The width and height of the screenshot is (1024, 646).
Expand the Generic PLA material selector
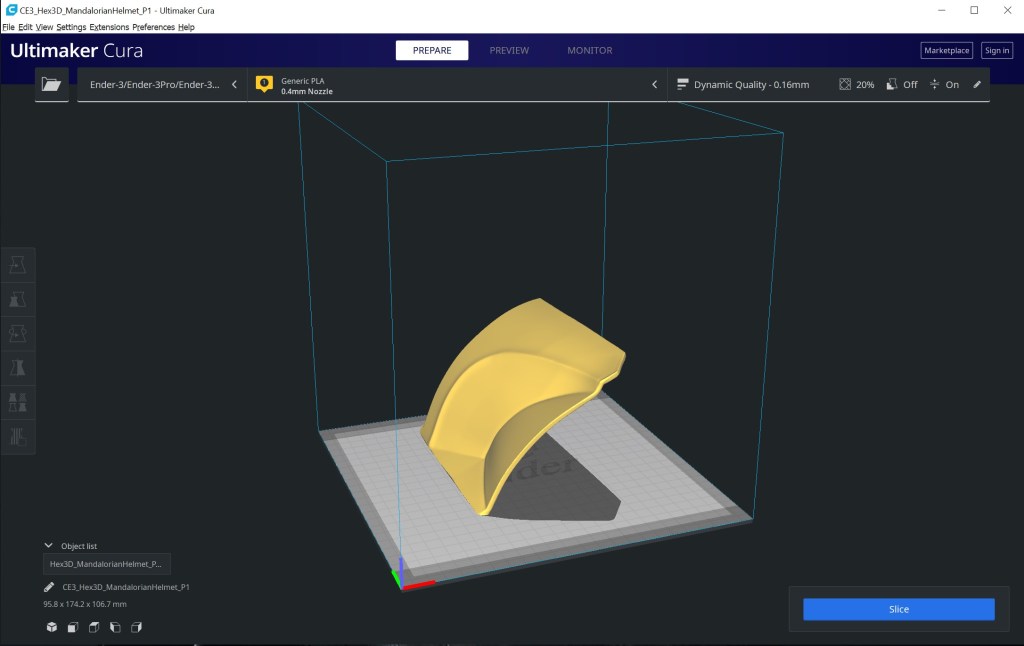coord(457,85)
